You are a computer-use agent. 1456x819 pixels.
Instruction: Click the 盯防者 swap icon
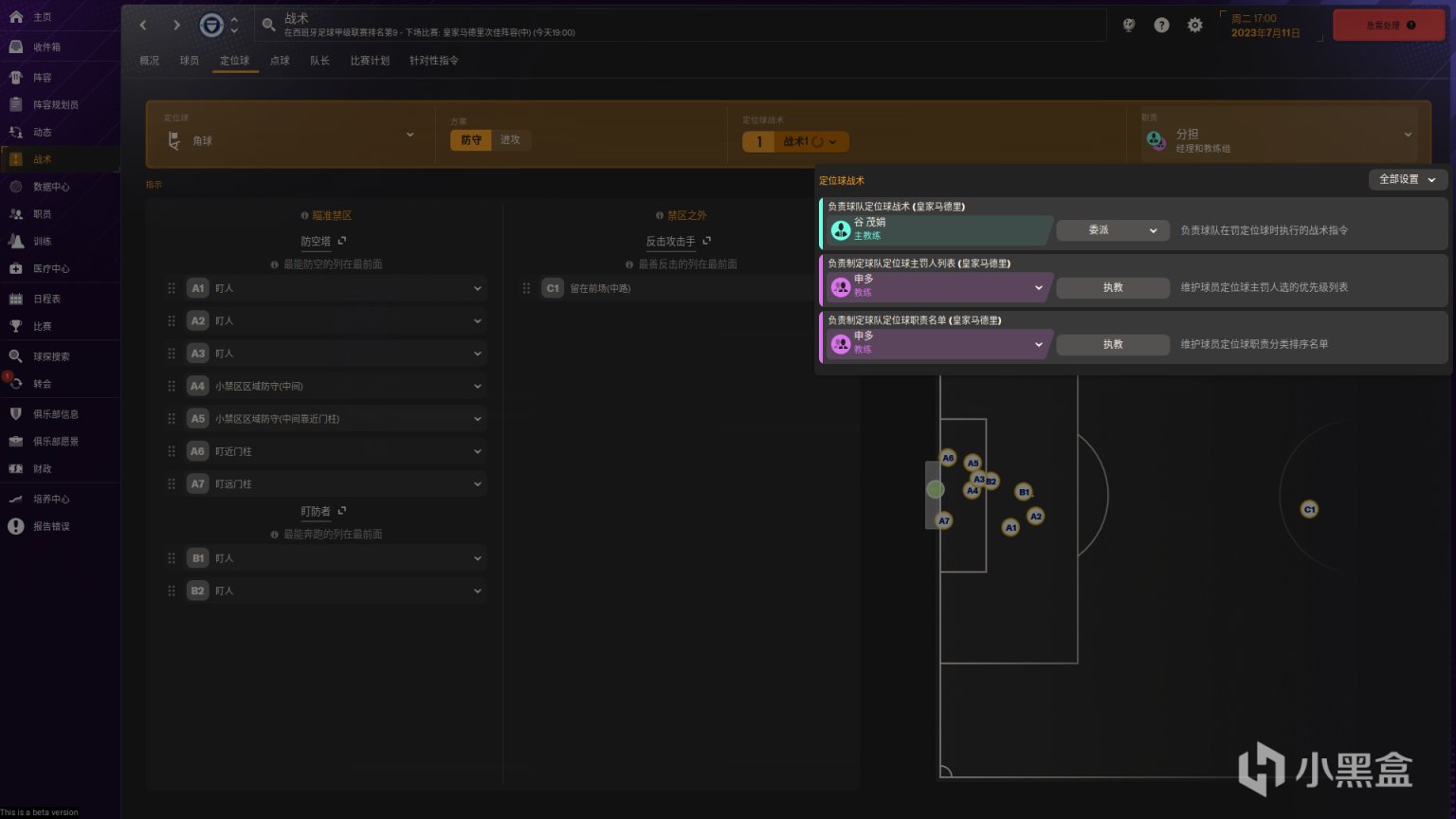coord(342,511)
